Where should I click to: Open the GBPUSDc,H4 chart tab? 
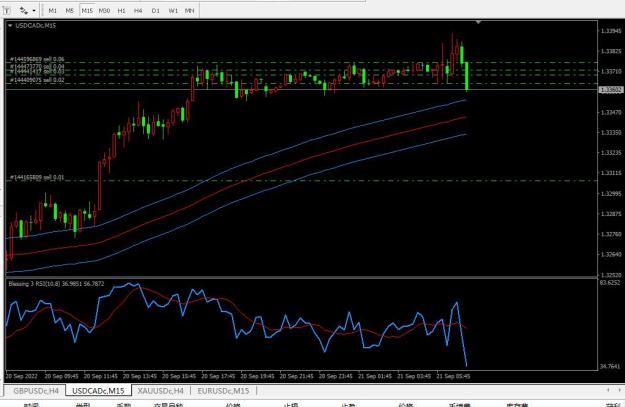pos(36,391)
